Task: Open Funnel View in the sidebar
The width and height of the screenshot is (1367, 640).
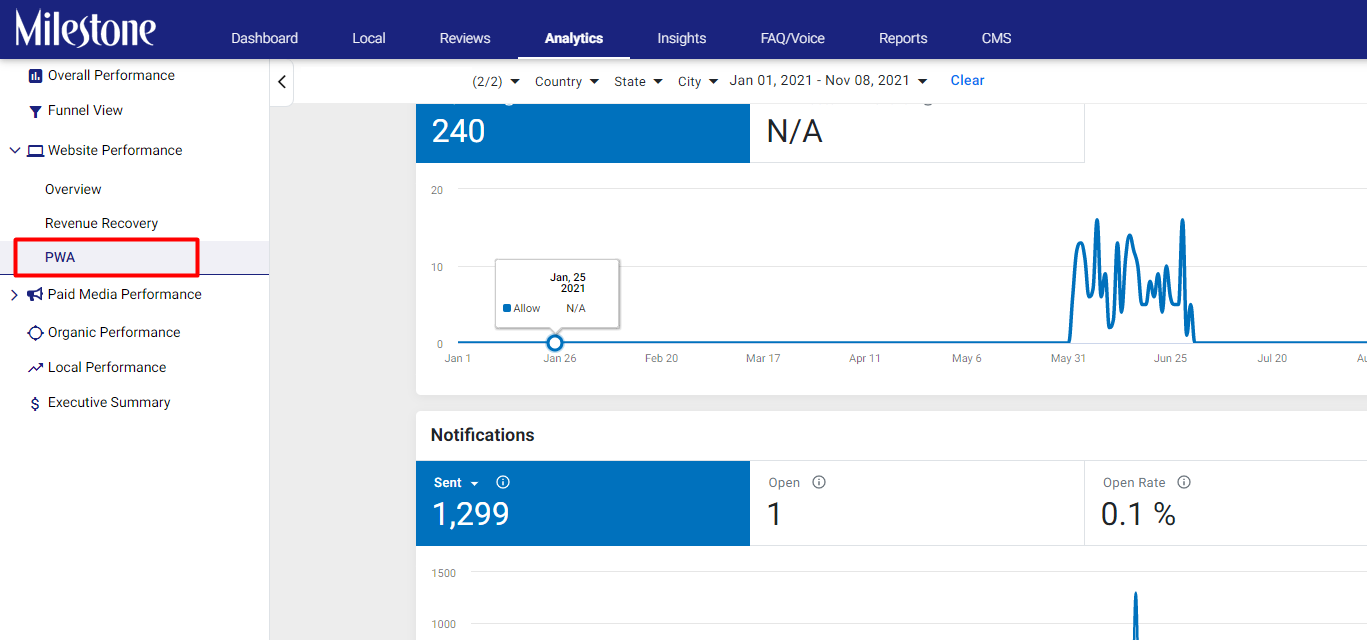Action: click(x=86, y=110)
